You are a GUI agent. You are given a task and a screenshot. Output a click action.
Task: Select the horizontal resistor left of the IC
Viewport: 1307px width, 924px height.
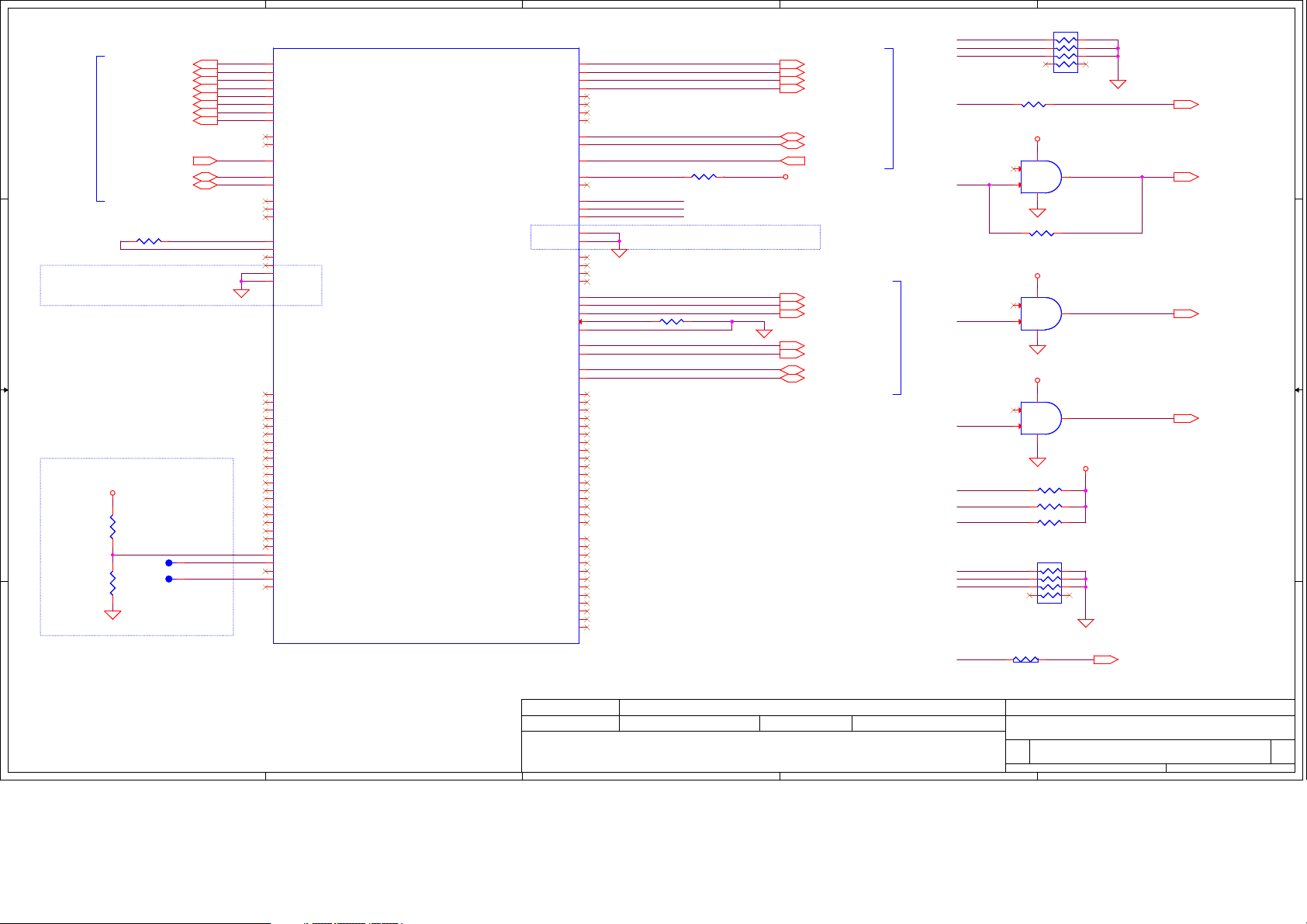149,241
